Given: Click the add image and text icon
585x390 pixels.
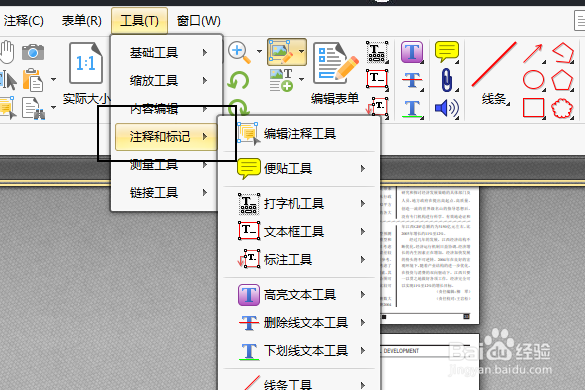Looking at the screenshot, I should tap(281, 80).
